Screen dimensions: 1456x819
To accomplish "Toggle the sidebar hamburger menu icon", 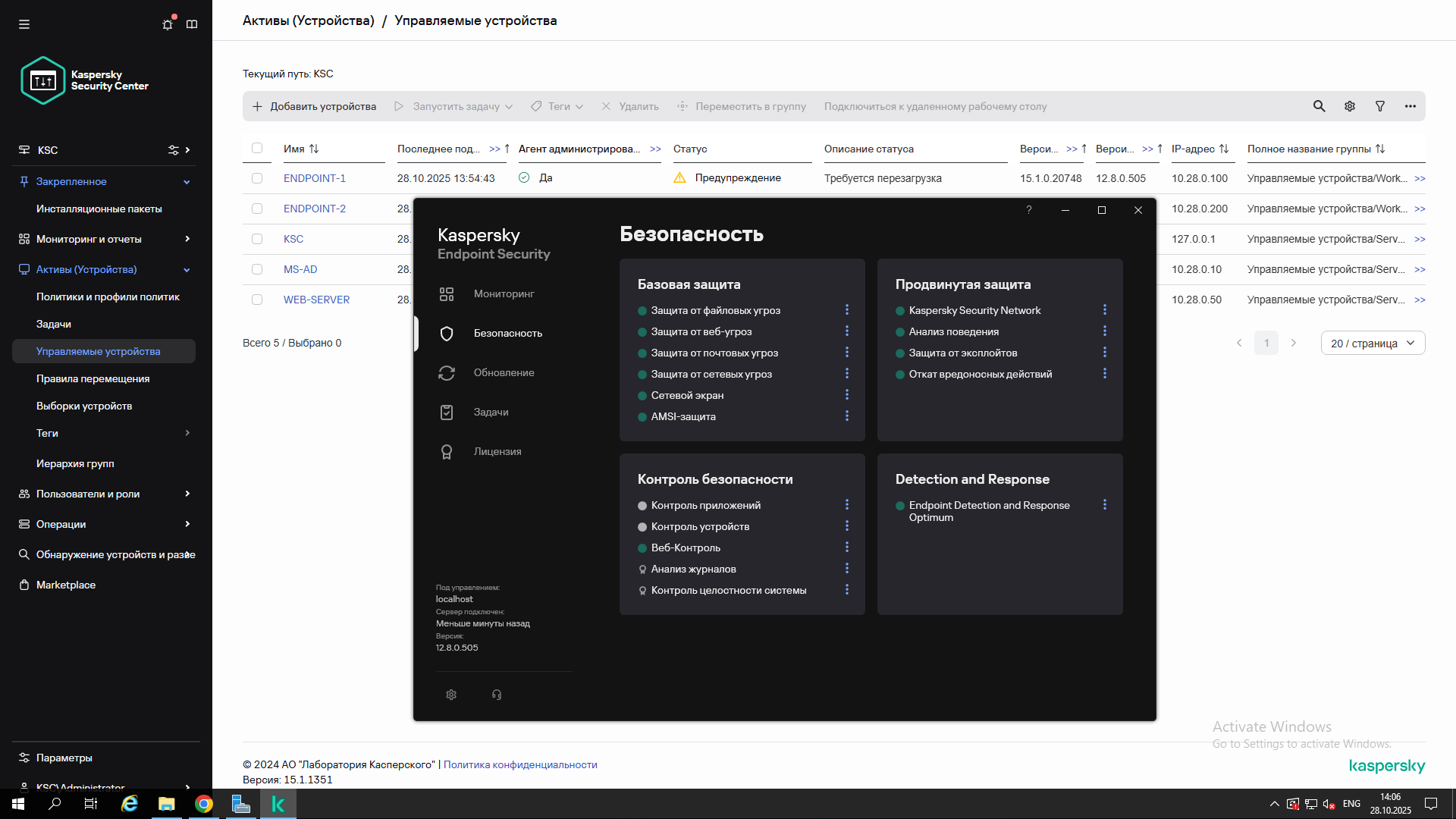I will click(24, 24).
